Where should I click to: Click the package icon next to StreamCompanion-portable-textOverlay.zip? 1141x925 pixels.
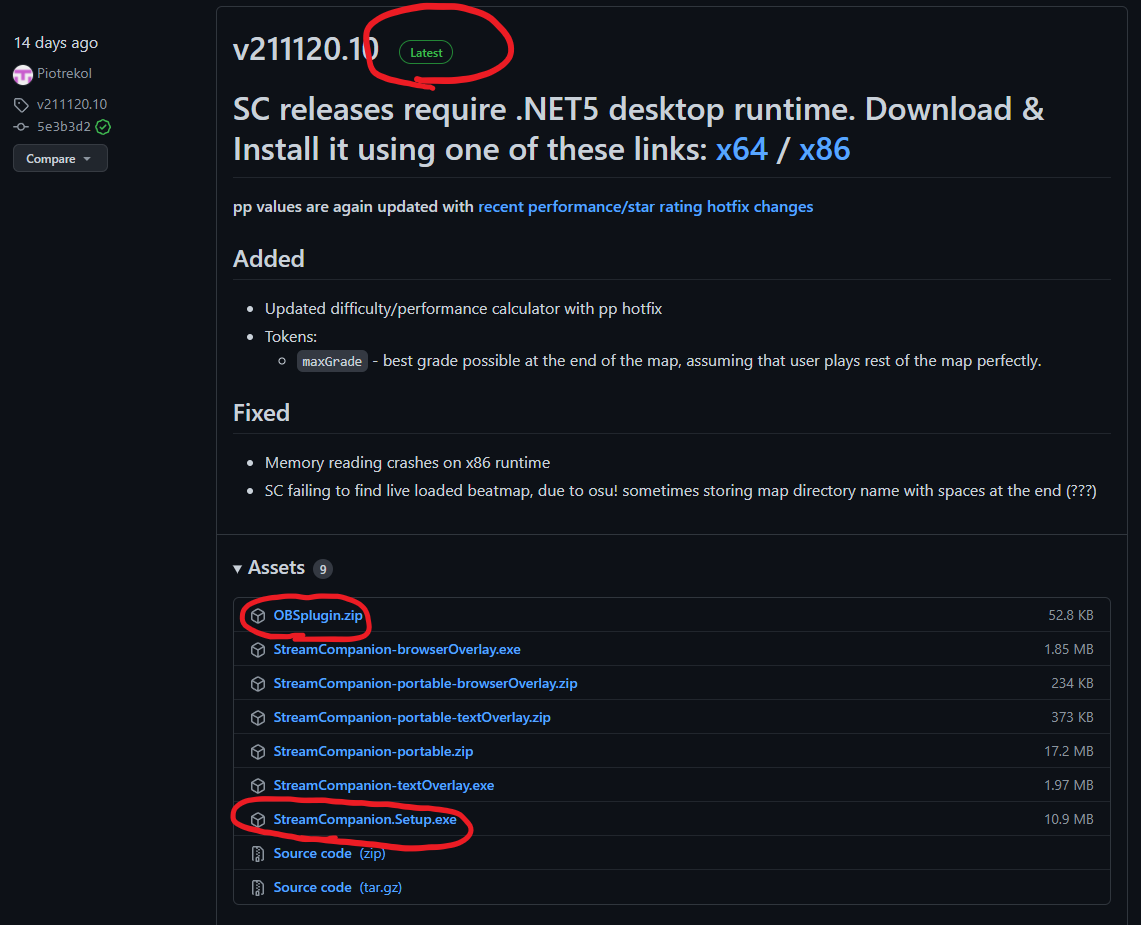[x=258, y=718]
